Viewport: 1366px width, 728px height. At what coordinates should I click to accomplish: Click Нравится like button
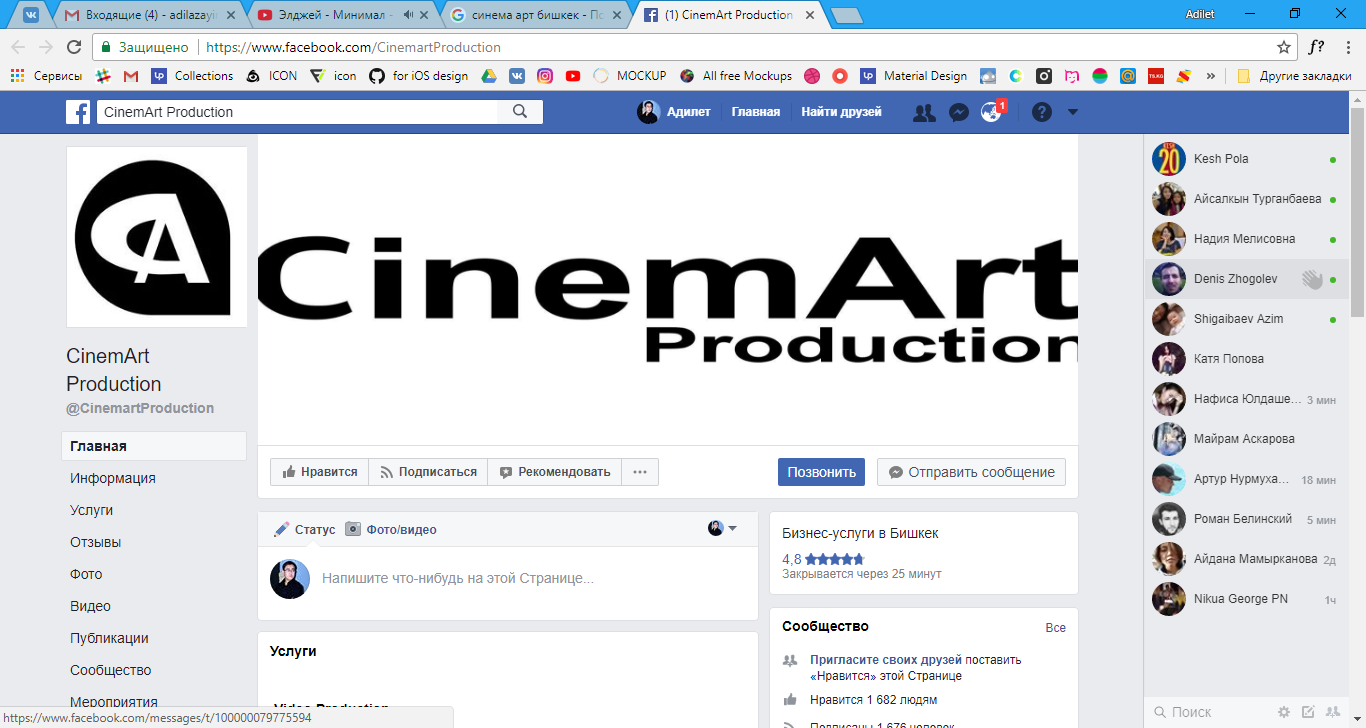320,472
